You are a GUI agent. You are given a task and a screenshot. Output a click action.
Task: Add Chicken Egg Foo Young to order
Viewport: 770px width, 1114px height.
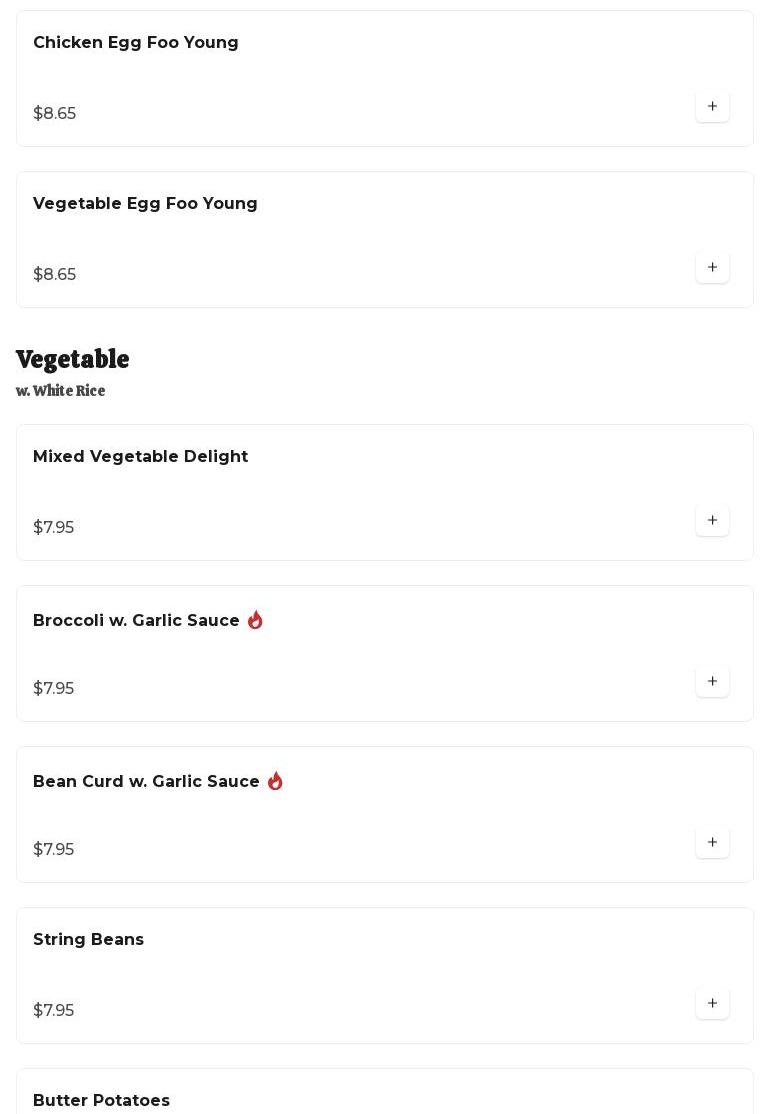(712, 107)
